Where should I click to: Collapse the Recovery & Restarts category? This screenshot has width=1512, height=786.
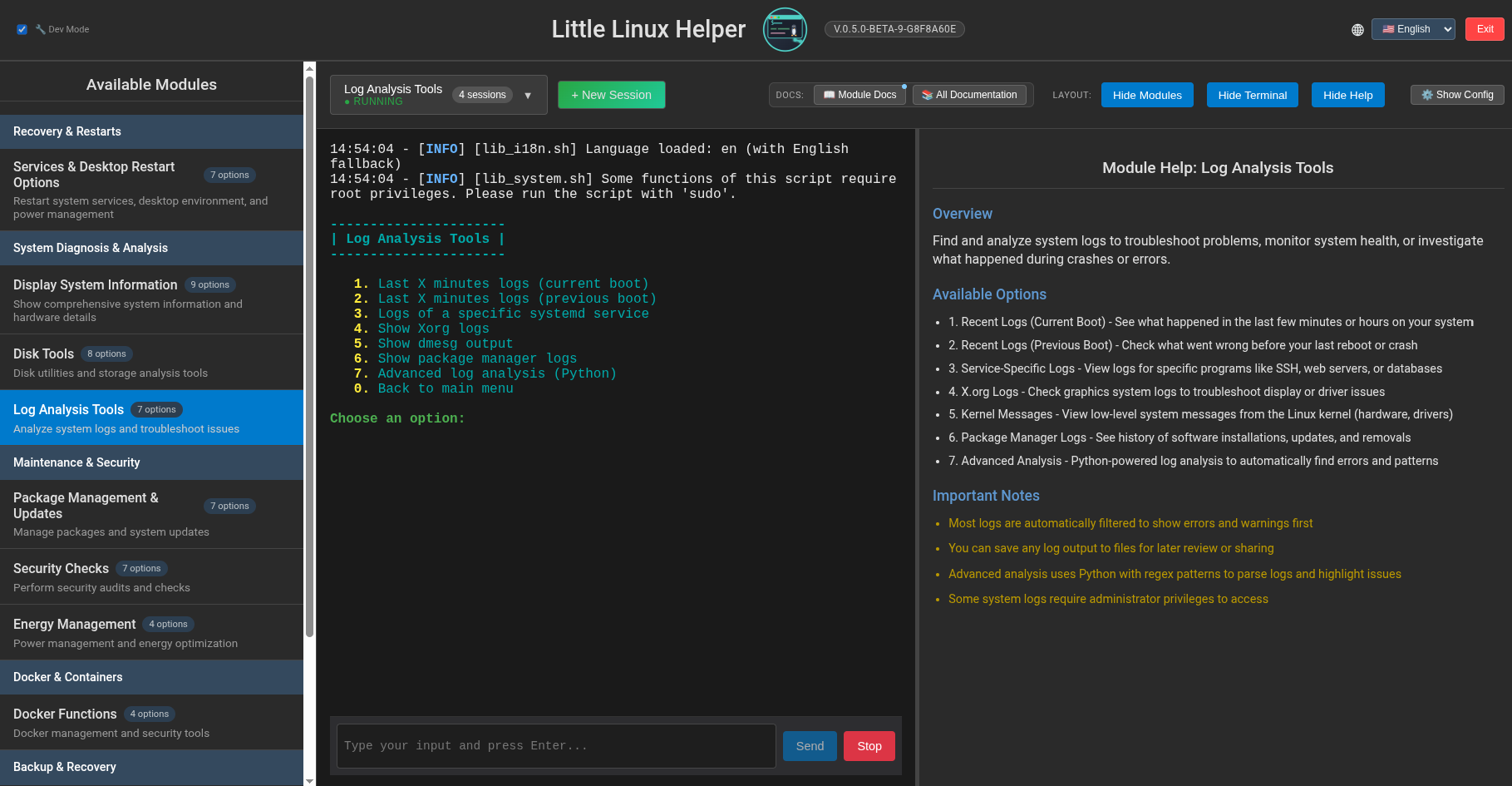(151, 131)
